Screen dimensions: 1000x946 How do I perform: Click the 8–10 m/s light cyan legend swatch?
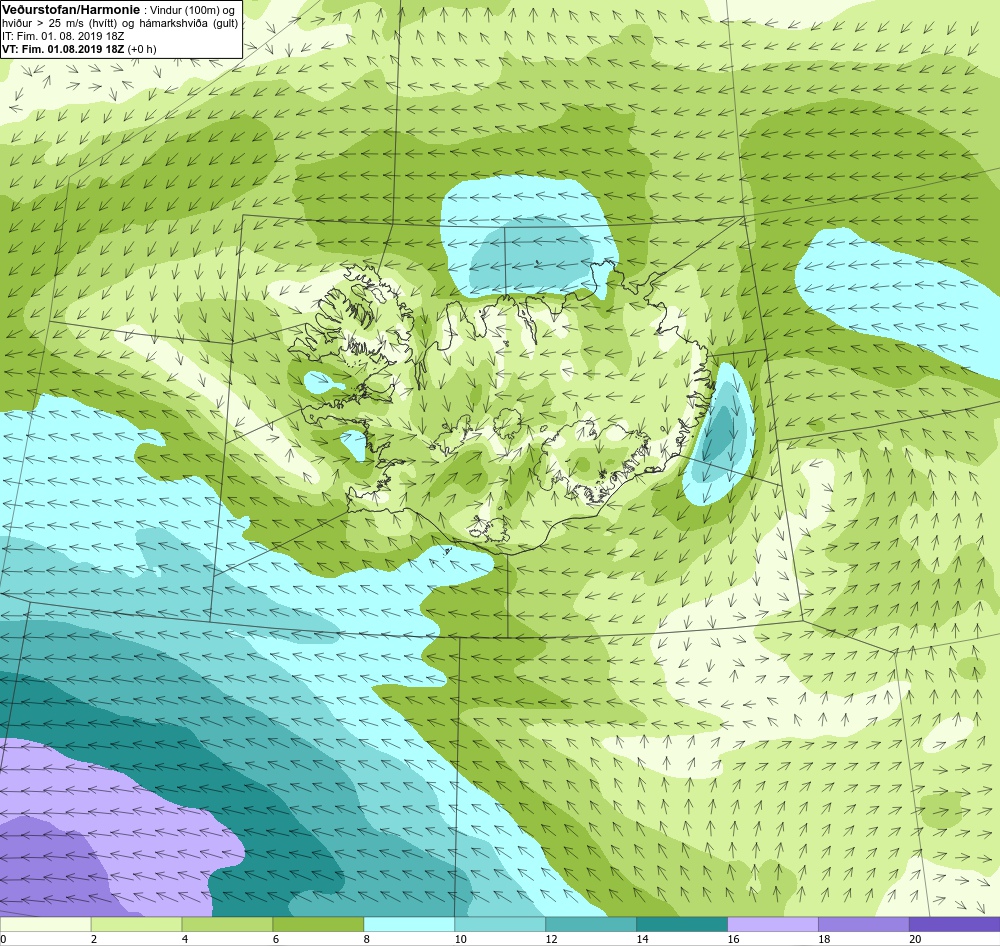(x=409, y=924)
